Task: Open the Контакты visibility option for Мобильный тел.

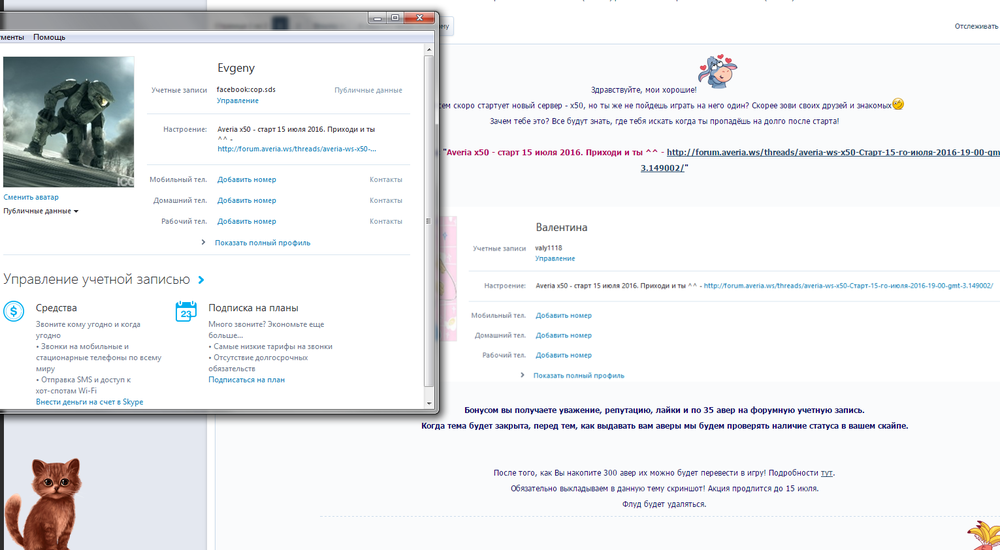Action: pyautogui.click(x=385, y=180)
